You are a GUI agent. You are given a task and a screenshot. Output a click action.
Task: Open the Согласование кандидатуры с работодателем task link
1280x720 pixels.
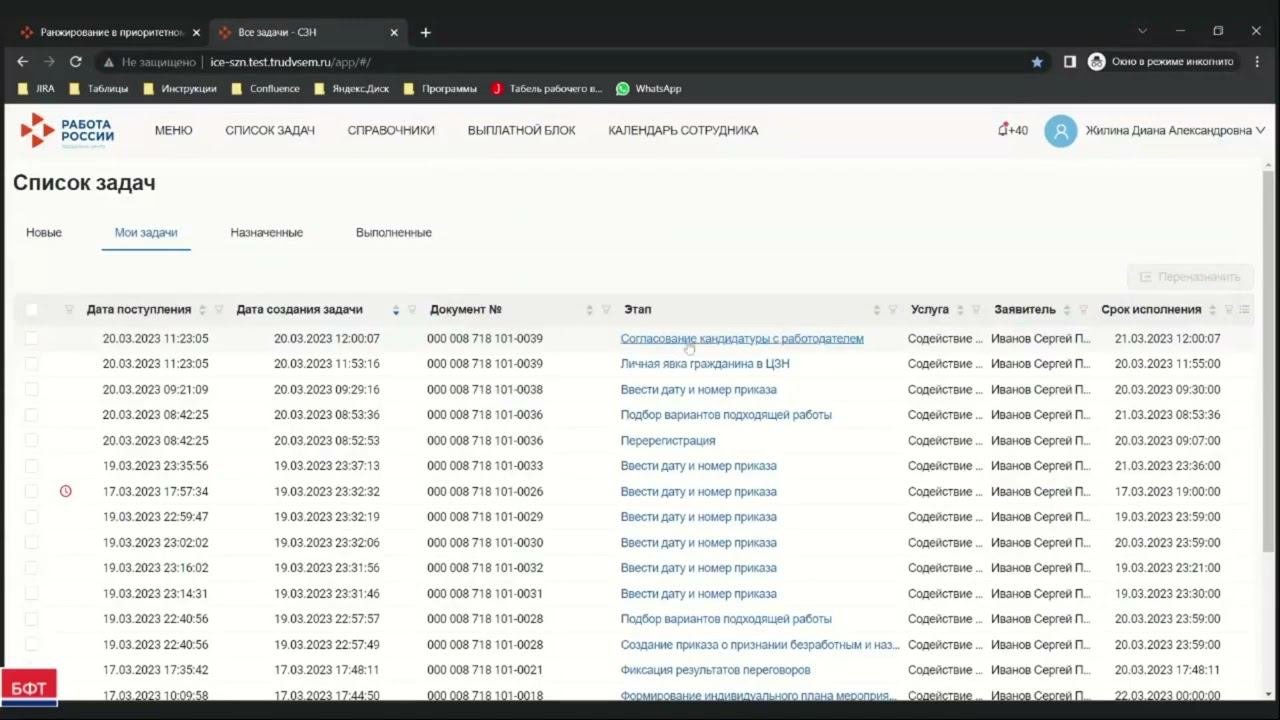(x=741, y=339)
